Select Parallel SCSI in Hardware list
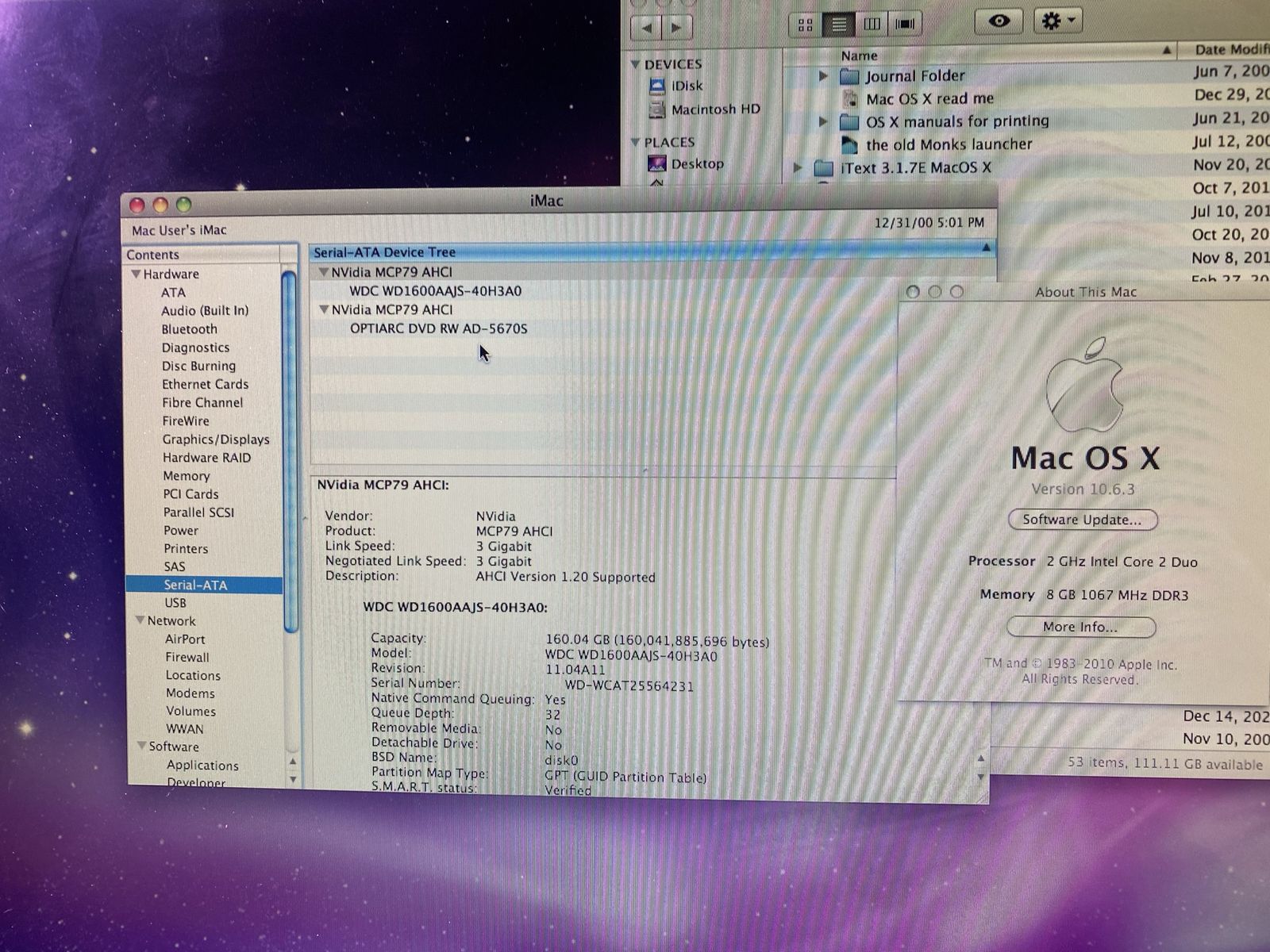1270x952 pixels. click(x=198, y=512)
